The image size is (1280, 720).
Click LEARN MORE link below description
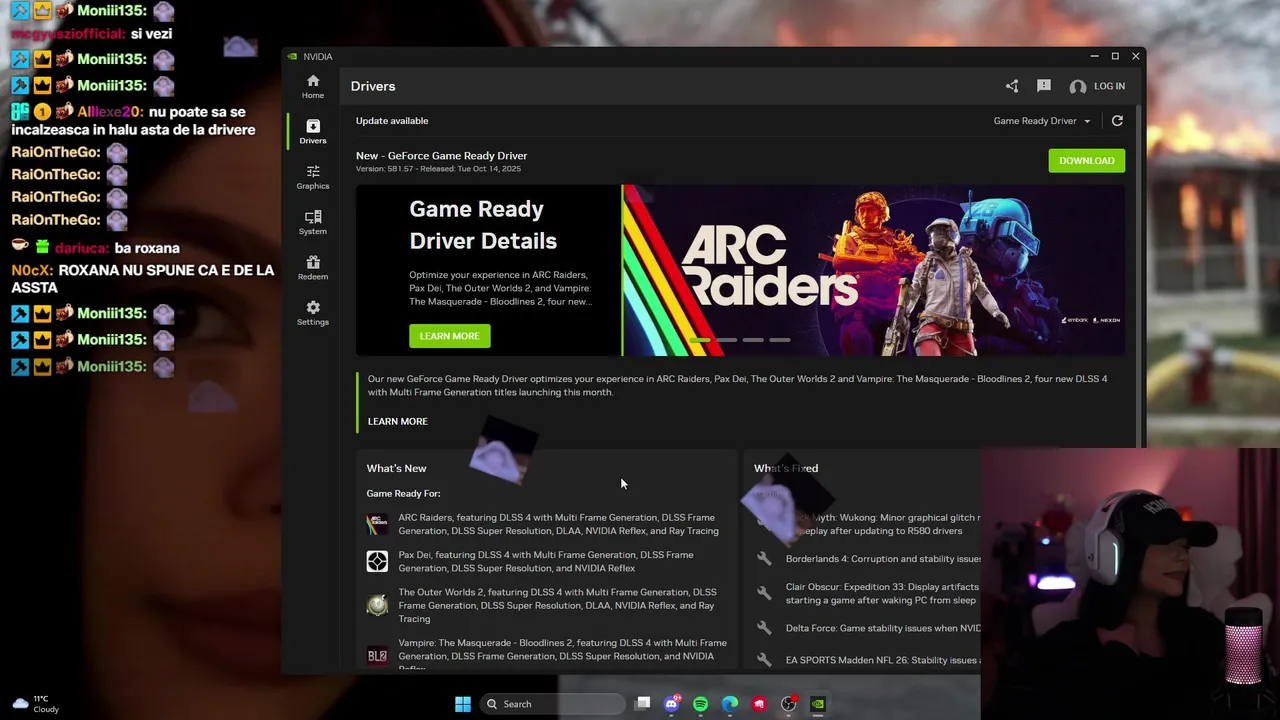pos(397,421)
